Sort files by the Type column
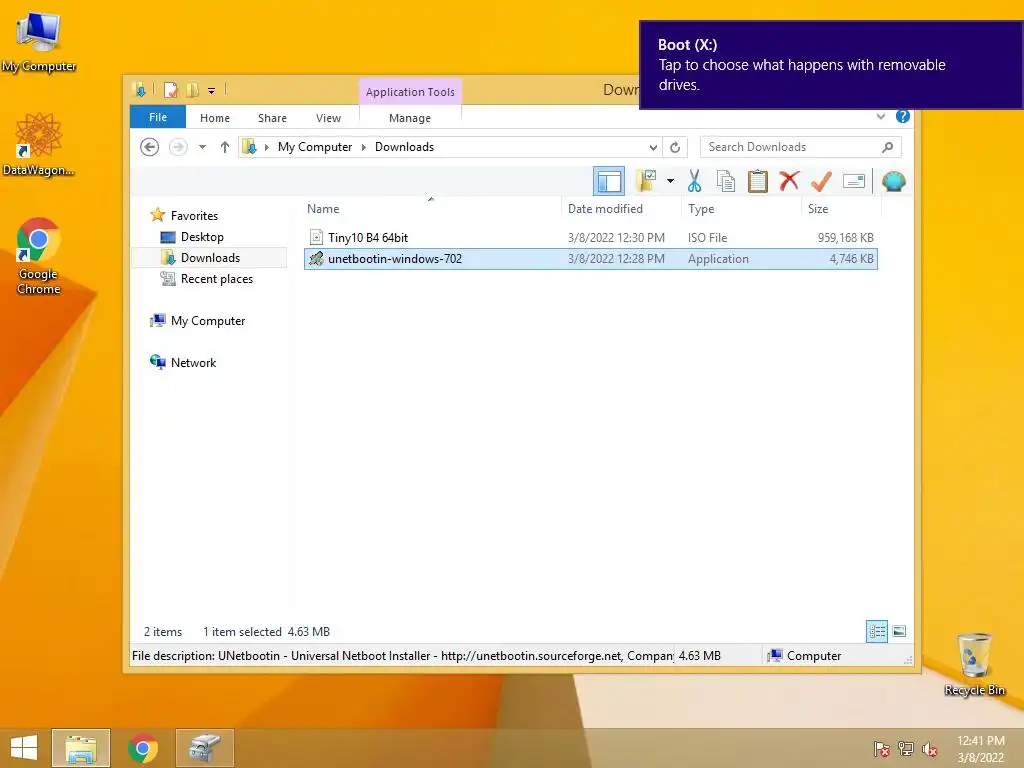 point(741,209)
